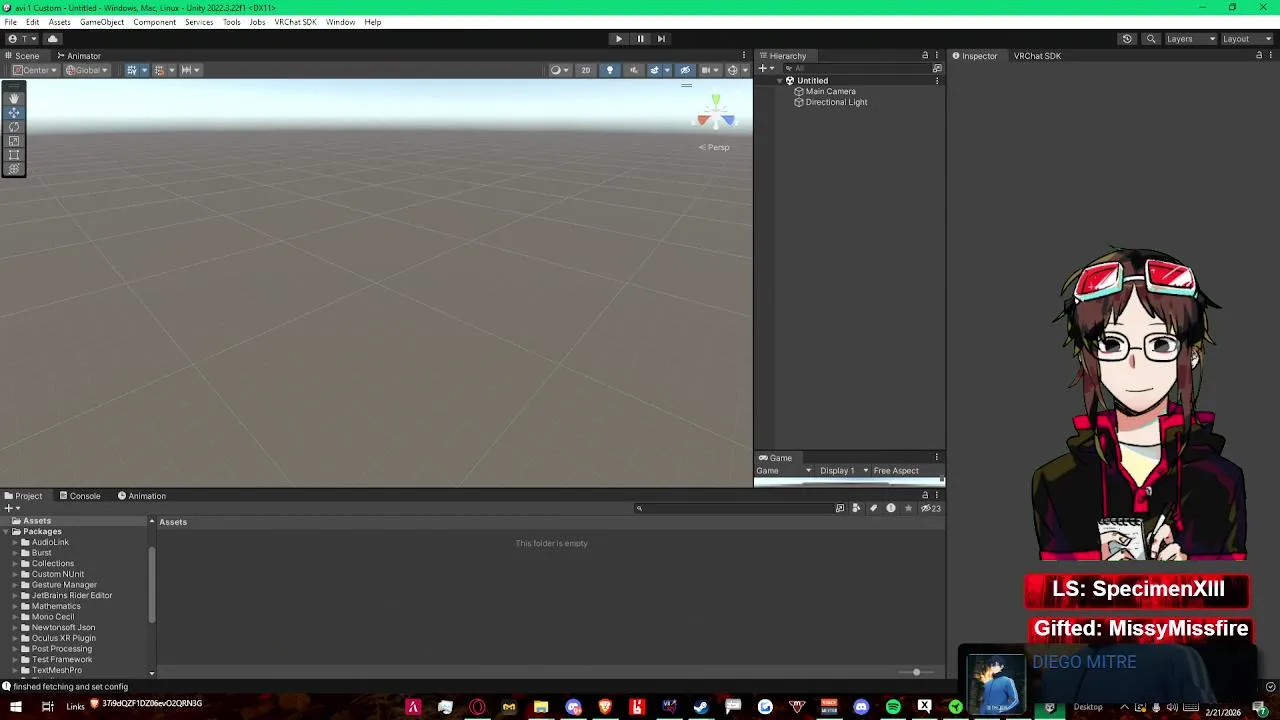Toggle grid snapping button
1280x720 pixels.
pyautogui.click(x=159, y=70)
